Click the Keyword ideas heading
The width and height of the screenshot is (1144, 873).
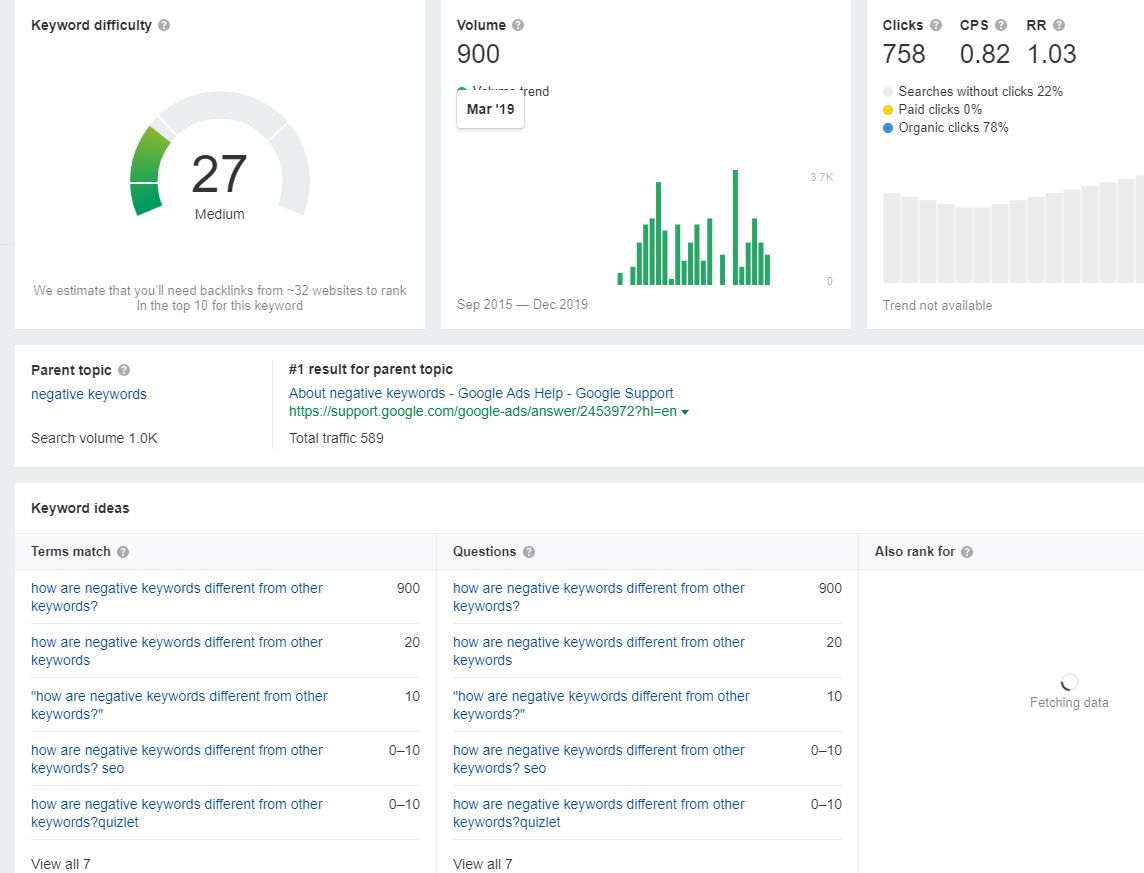click(80, 508)
